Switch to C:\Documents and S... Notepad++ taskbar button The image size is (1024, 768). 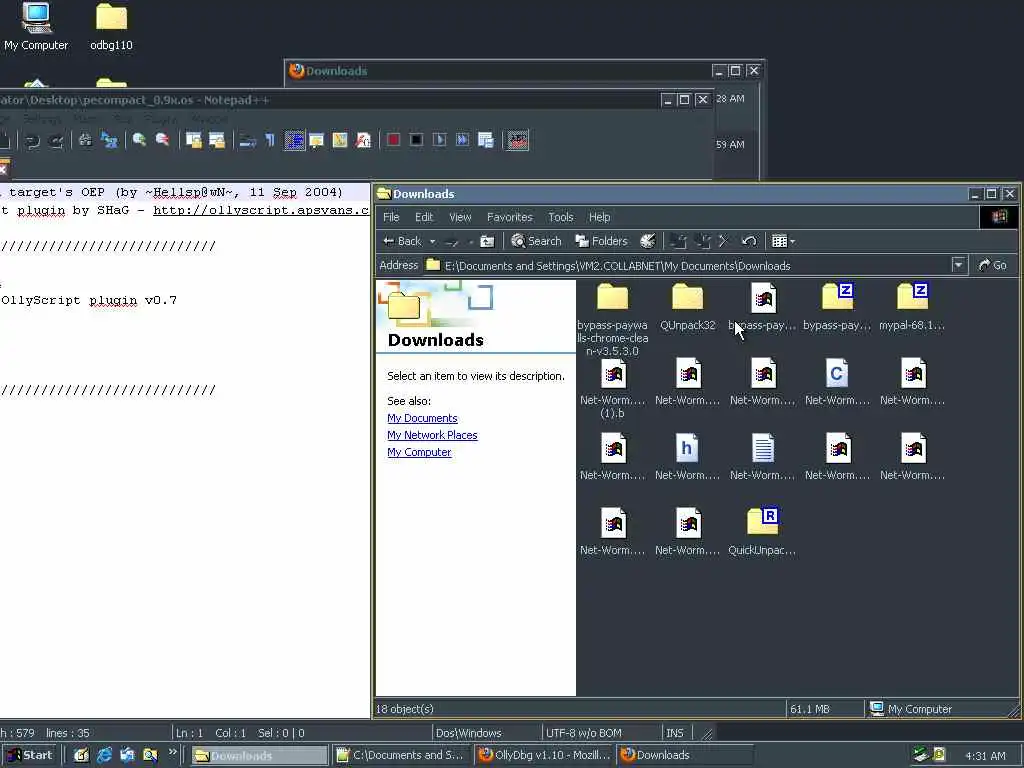[x=401, y=755]
